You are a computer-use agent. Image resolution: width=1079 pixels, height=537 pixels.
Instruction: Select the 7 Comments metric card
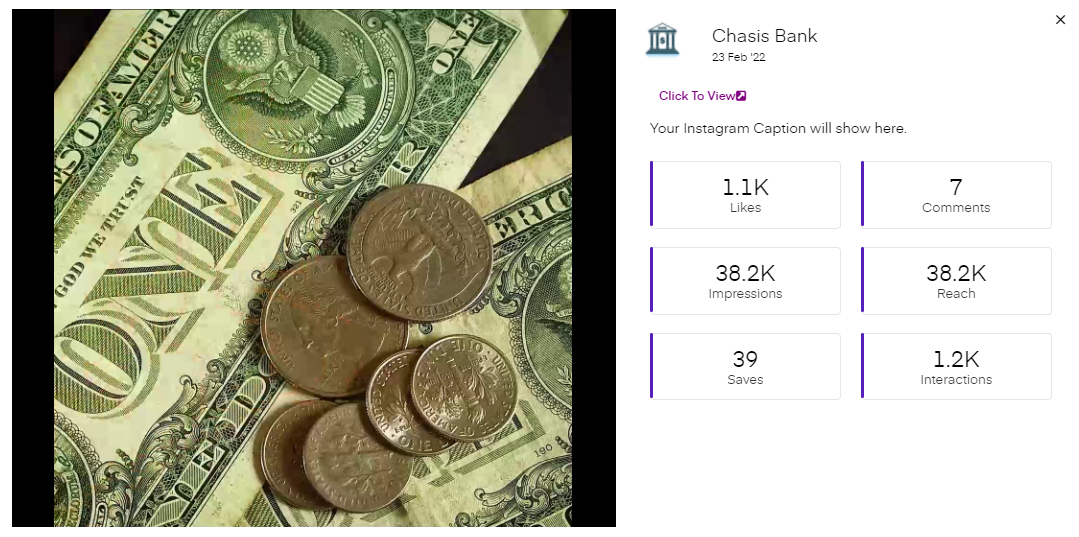(x=956, y=195)
